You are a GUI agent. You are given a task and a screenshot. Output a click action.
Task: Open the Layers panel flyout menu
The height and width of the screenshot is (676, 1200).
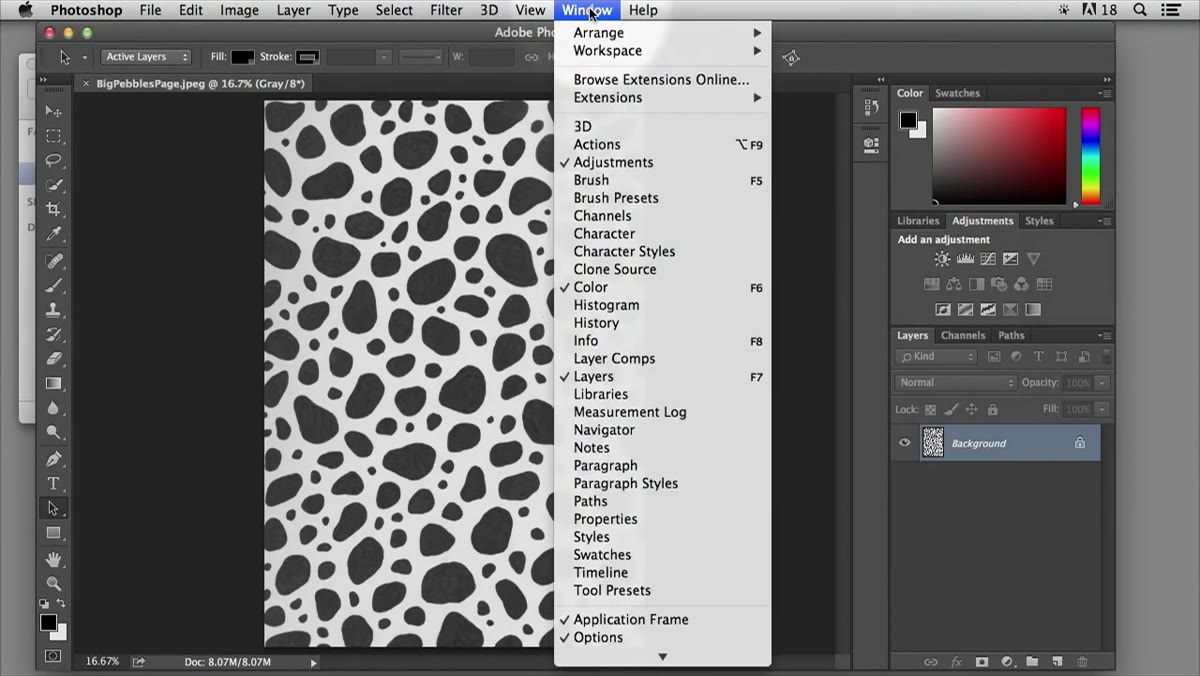1104,336
